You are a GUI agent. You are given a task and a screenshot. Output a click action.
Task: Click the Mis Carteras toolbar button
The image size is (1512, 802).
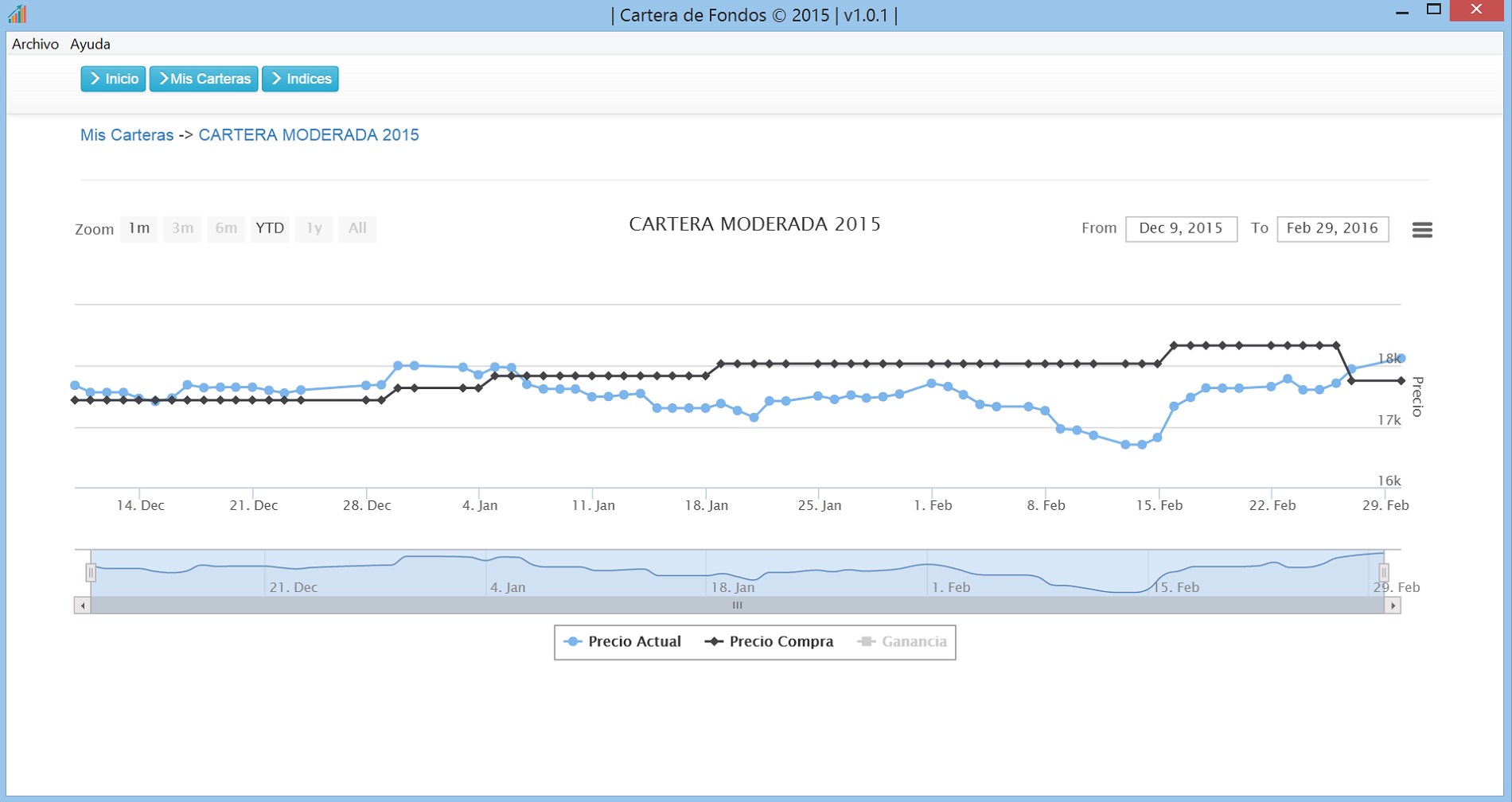[x=204, y=79]
